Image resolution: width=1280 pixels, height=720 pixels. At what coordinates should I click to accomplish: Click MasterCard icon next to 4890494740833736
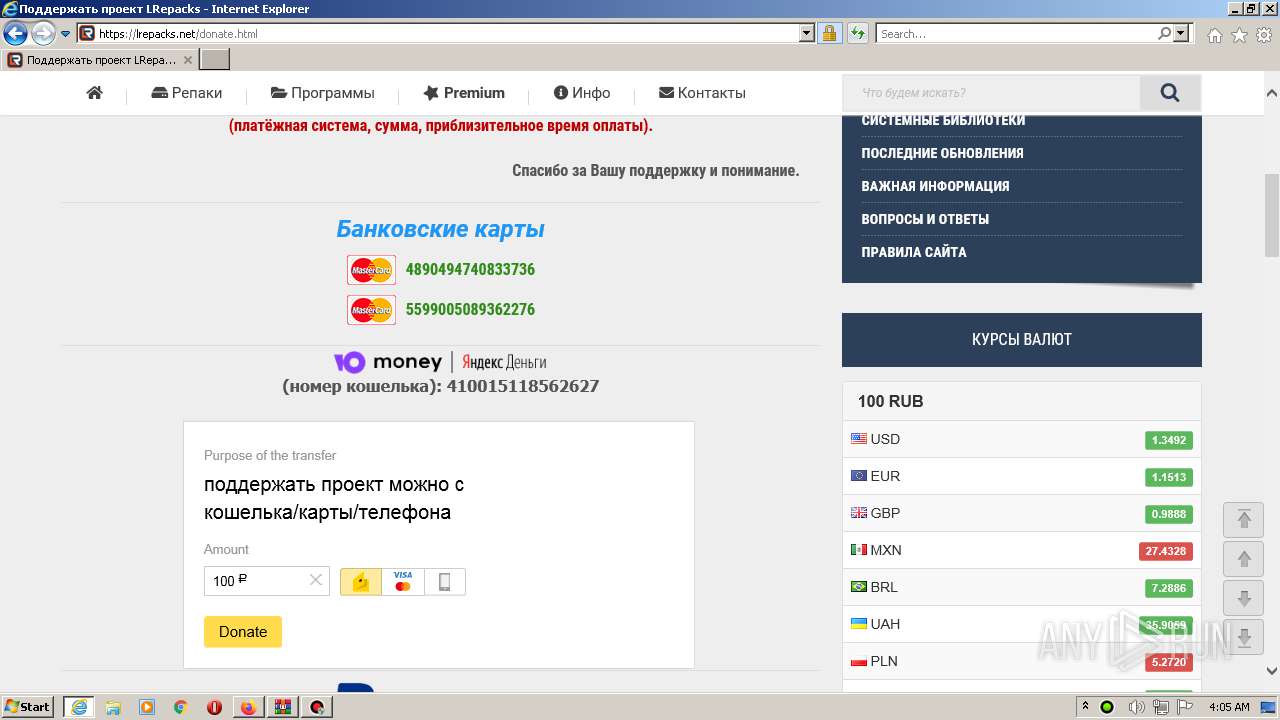[x=371, y=270]
